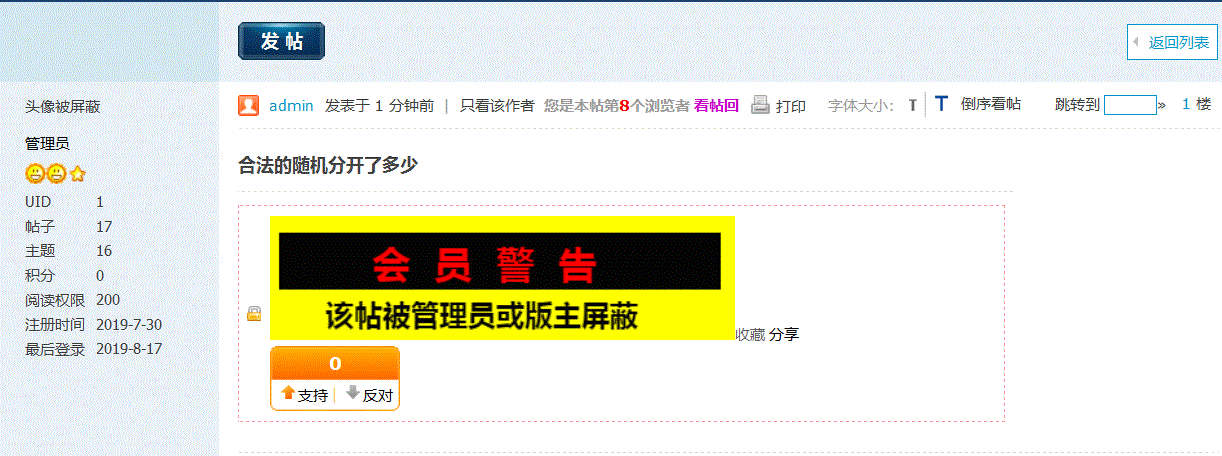Click the purple 看帖回 link
The image size is (1222, 456).
point(716,105)
